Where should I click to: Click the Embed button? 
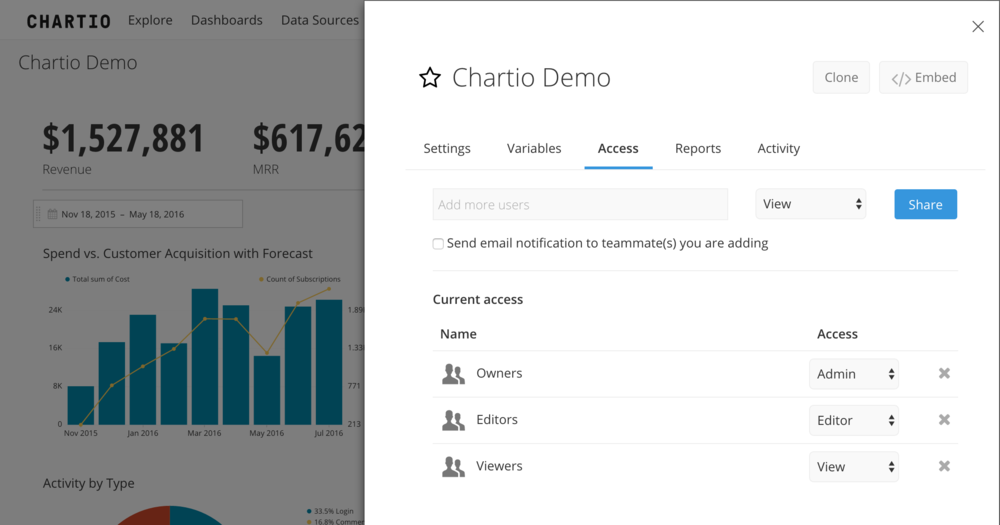tap(923, 78)
